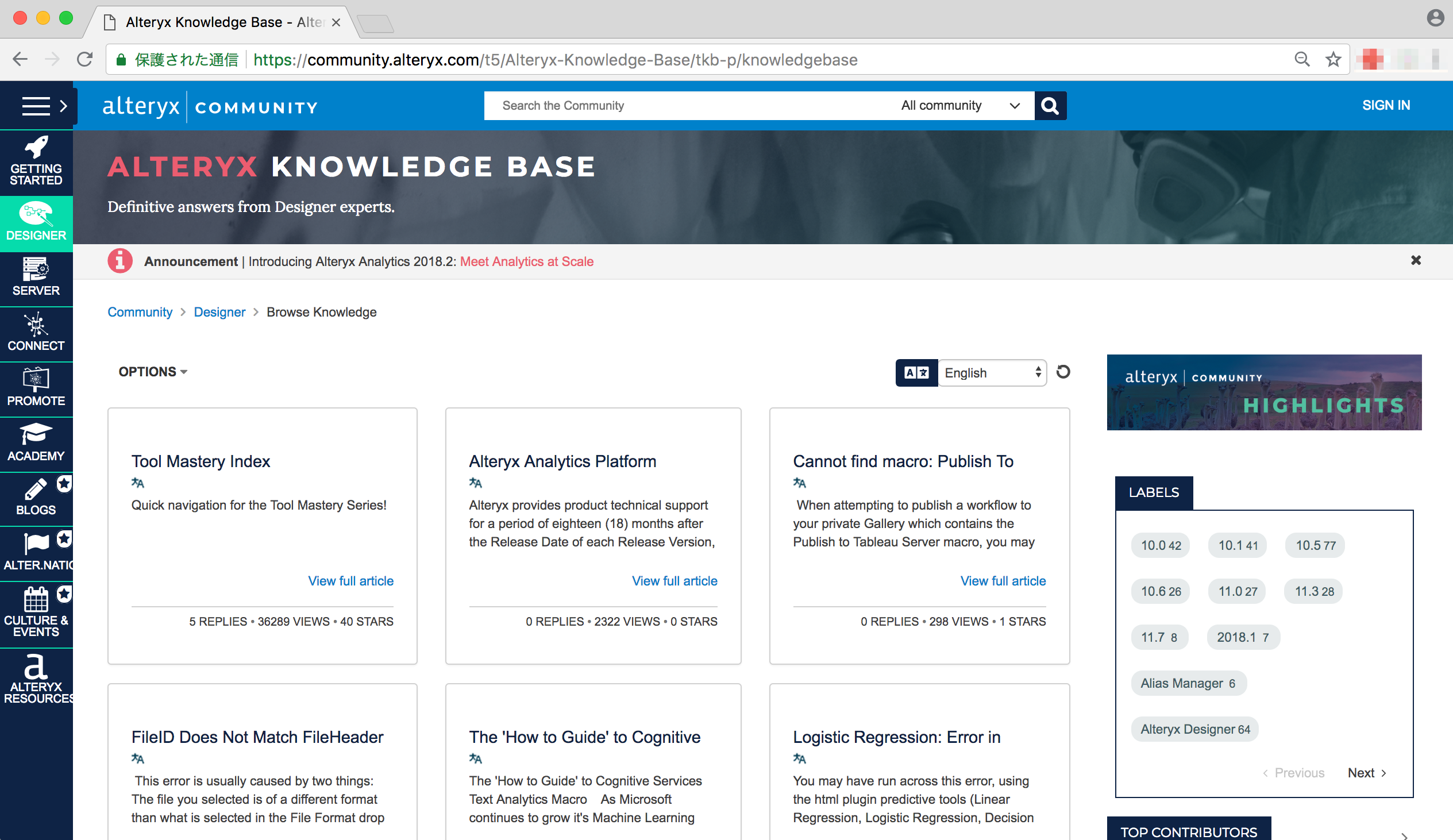Select the LABELS tab header
The height and width of the screenshot is (840, 1453).
[1154, 492]
